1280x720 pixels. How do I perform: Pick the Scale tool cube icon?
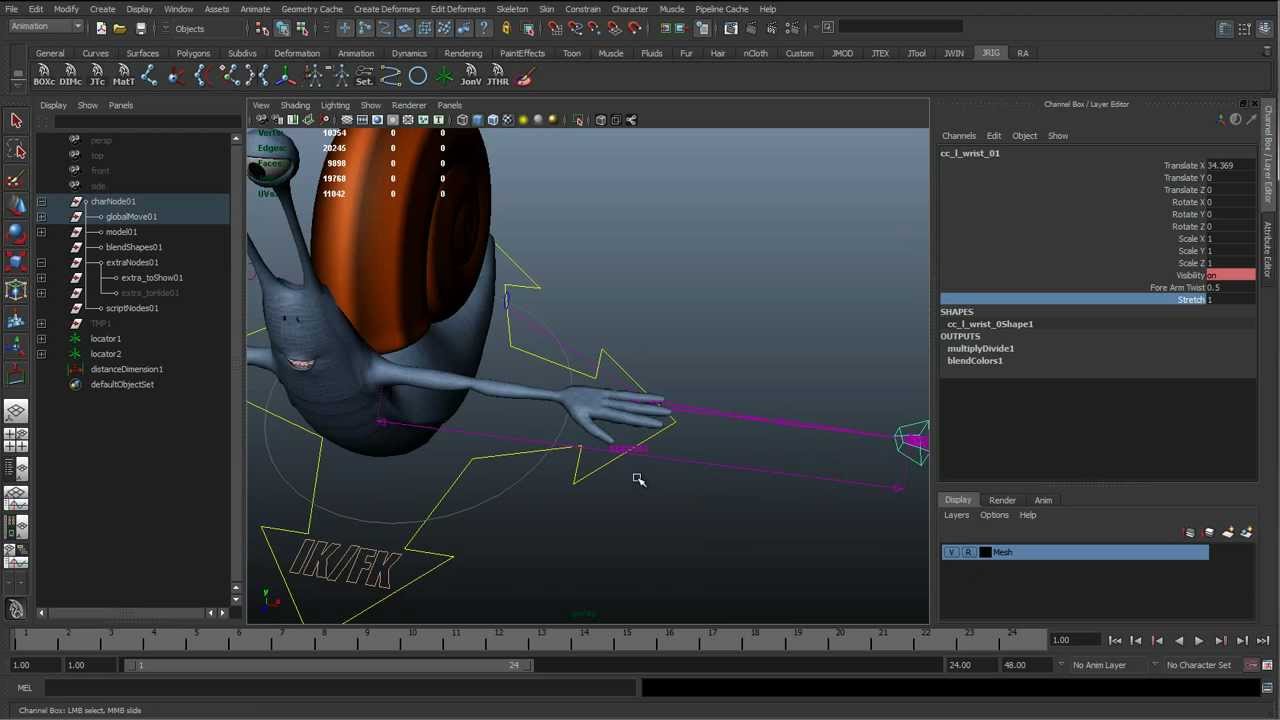tap(16, 262)
